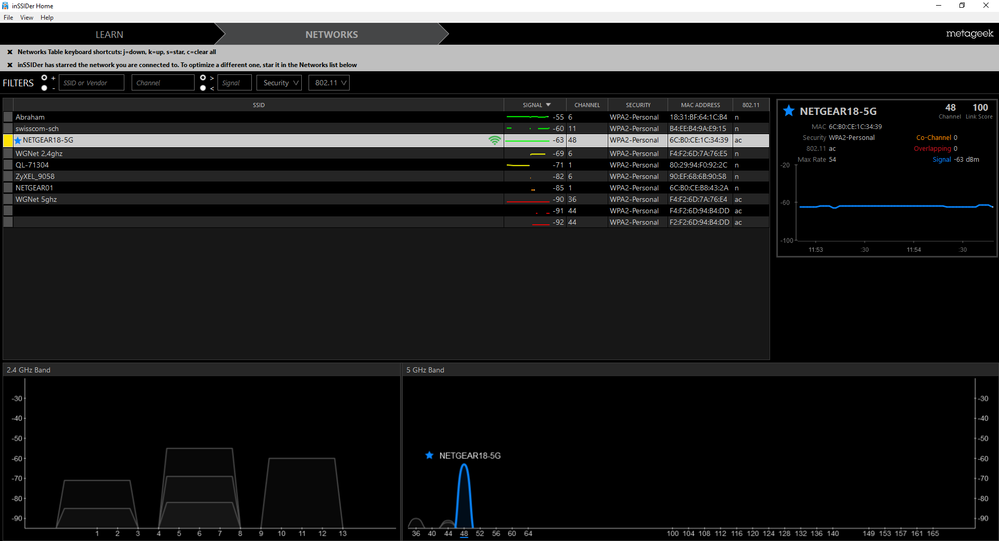Switch to the NETWORKS tab
Viewport: 999px width, 541px height.
click(331, 34)
